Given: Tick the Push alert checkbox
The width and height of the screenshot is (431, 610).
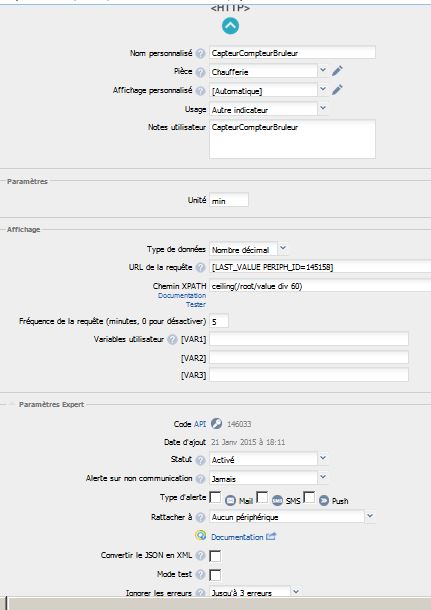Looking at the screenshot, I should click(309, 497).
